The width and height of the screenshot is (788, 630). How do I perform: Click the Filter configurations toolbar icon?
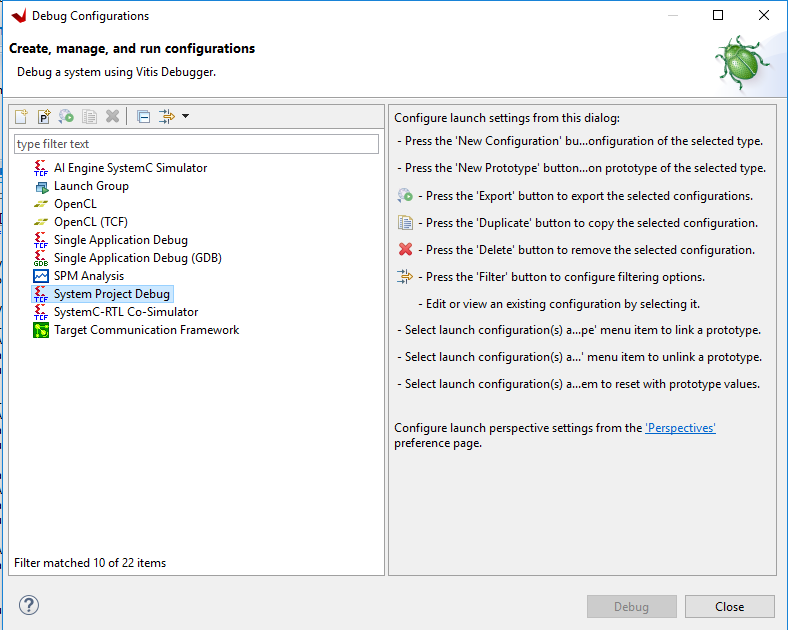tap(166, 117)
